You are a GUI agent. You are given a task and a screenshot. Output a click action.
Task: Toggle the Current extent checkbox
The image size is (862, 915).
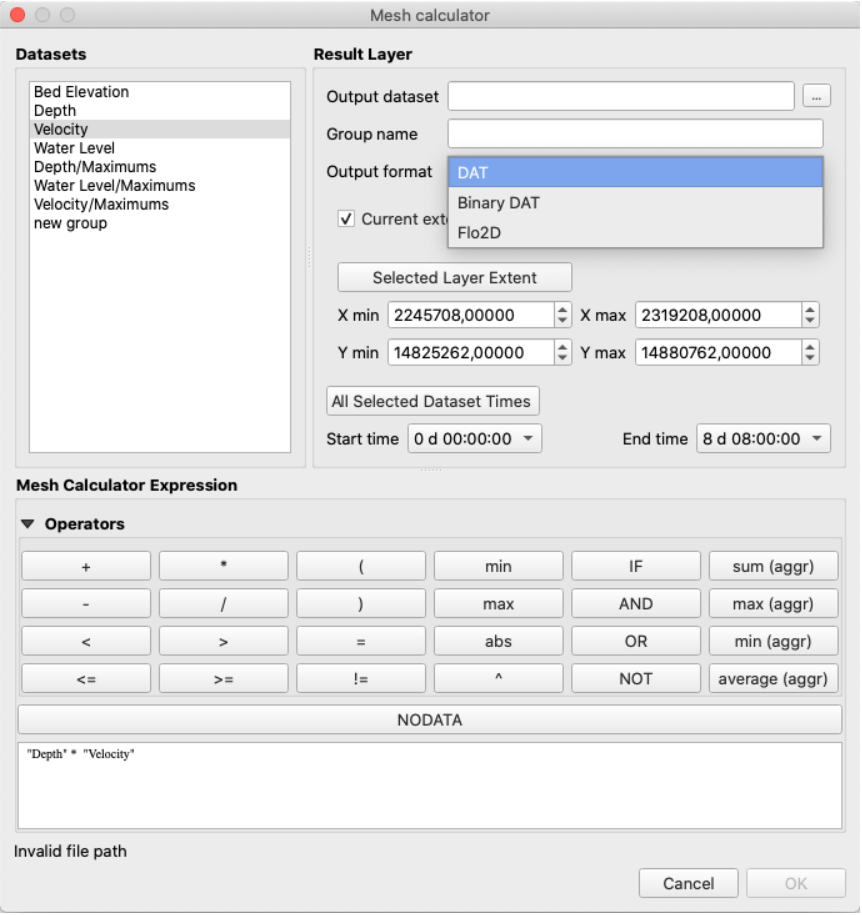point(346,219)
